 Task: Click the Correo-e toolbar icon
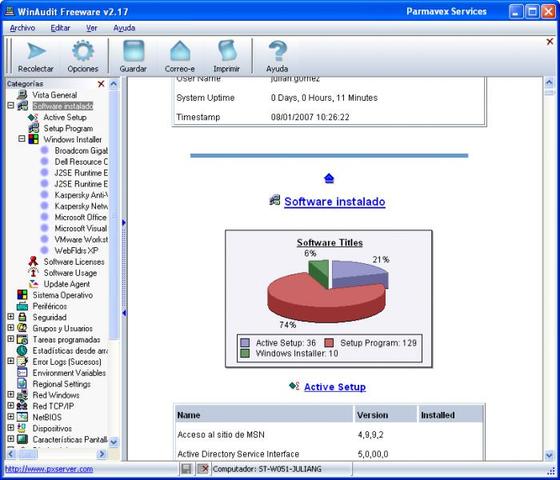coord(180,51)
